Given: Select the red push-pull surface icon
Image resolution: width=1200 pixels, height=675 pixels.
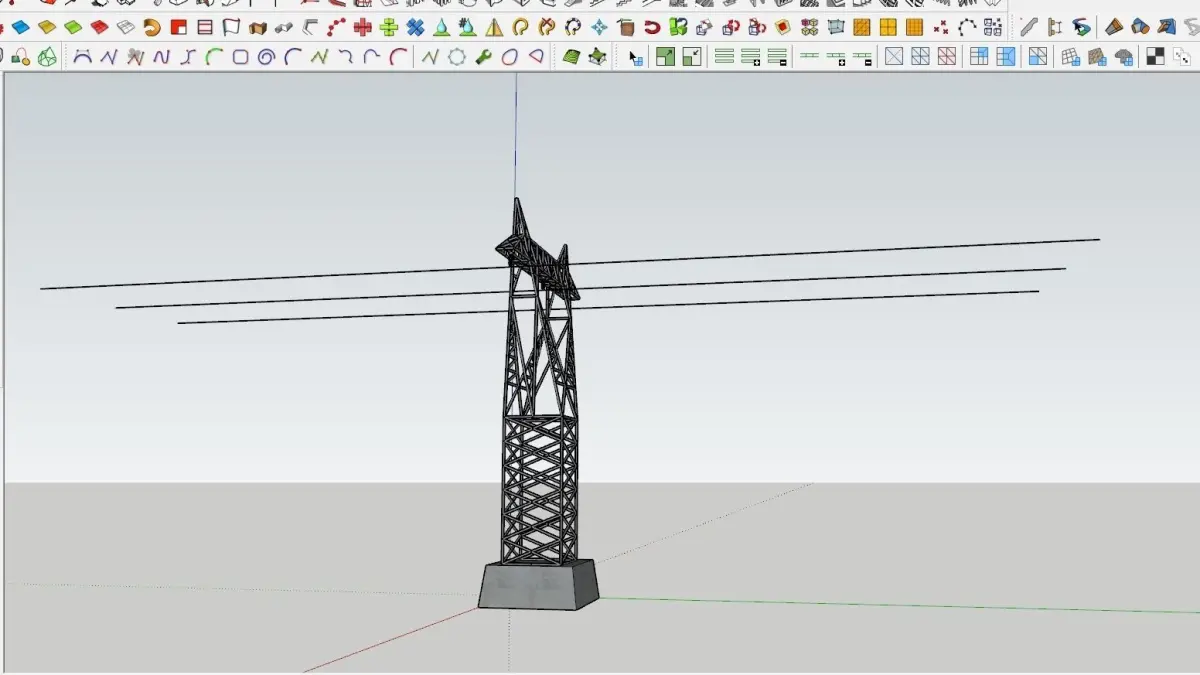Looking at the screenshot, I should click(x=99, y=27).
